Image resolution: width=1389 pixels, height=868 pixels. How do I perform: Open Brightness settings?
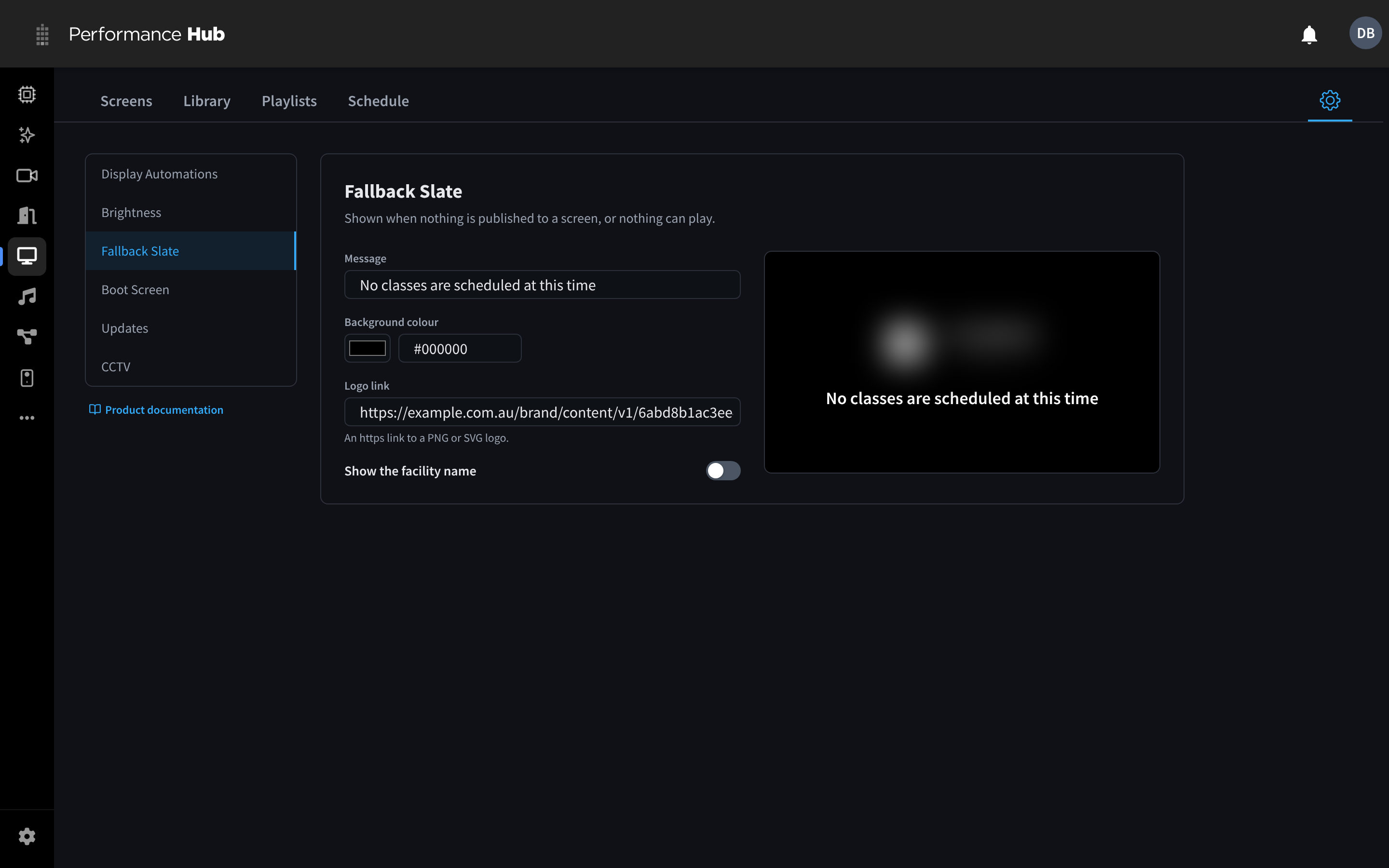pos(191,212)
